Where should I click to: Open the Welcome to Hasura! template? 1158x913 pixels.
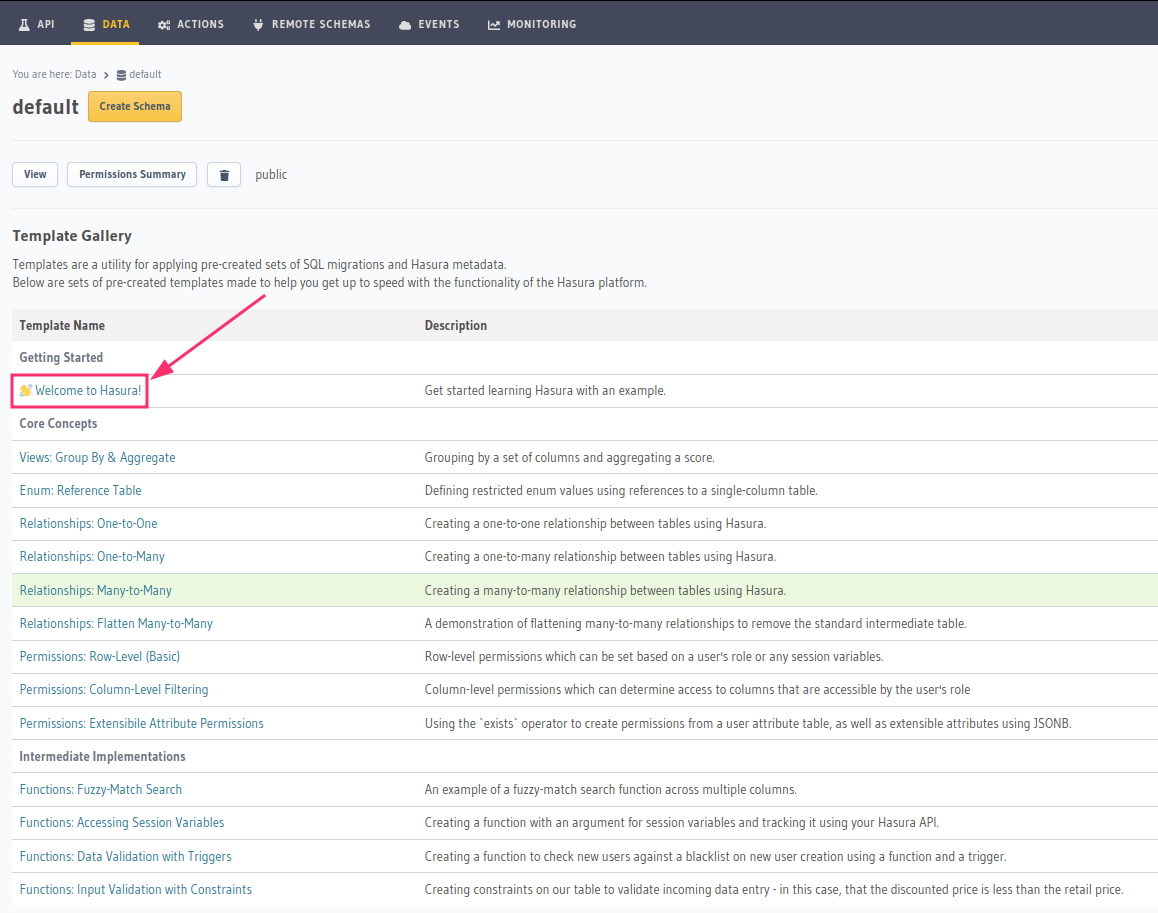point(88,390)
